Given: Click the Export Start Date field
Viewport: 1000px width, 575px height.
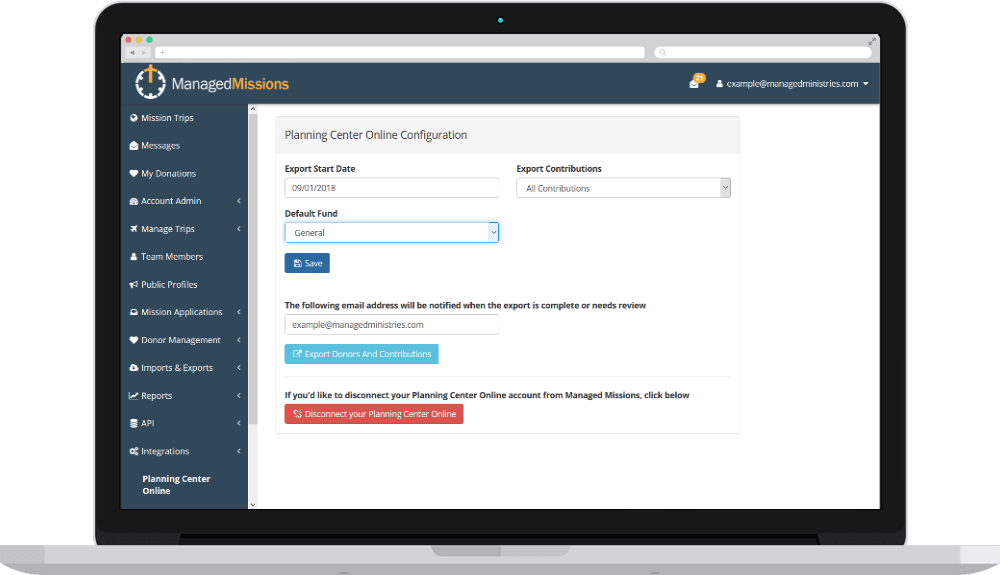Looking at the screenshot, I should pos(392,188).
